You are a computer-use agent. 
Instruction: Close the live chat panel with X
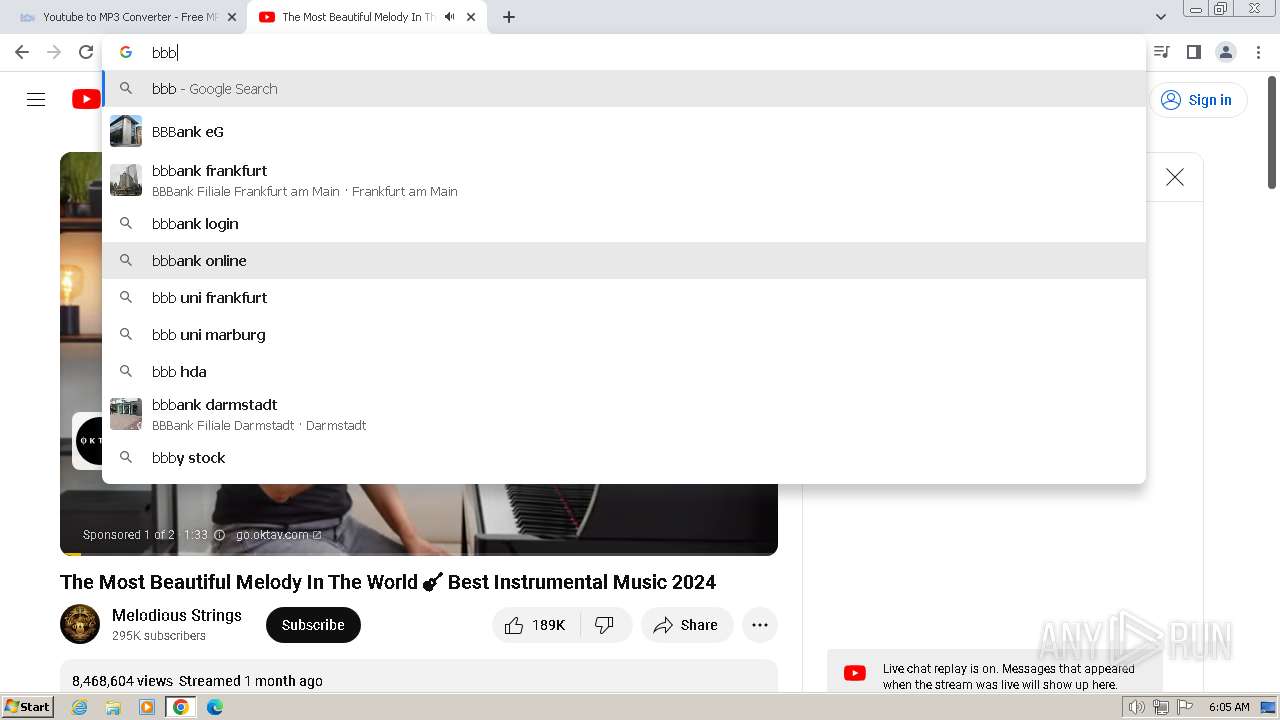(1175, 177)
